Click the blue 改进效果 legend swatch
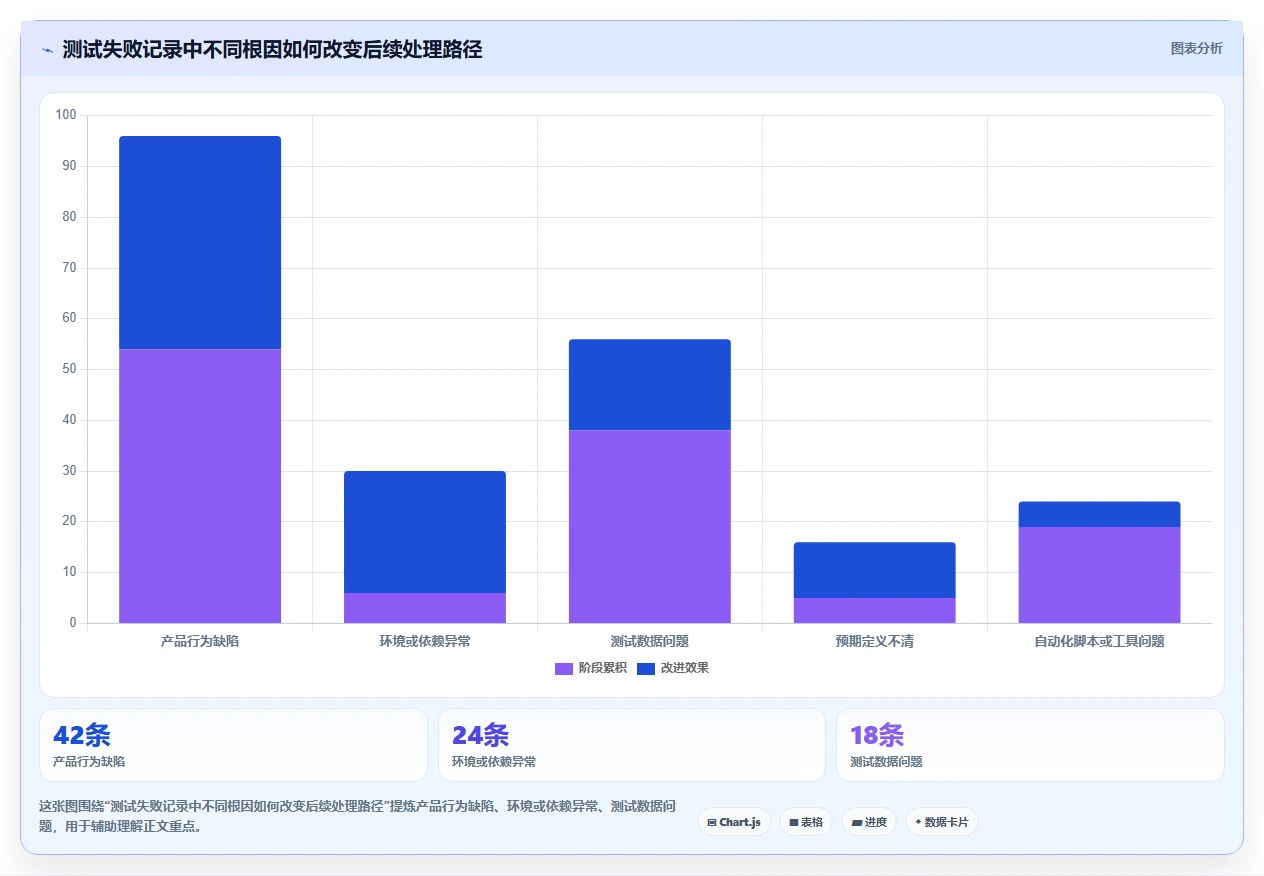The image size is (1264, 876). coord(646,669)
